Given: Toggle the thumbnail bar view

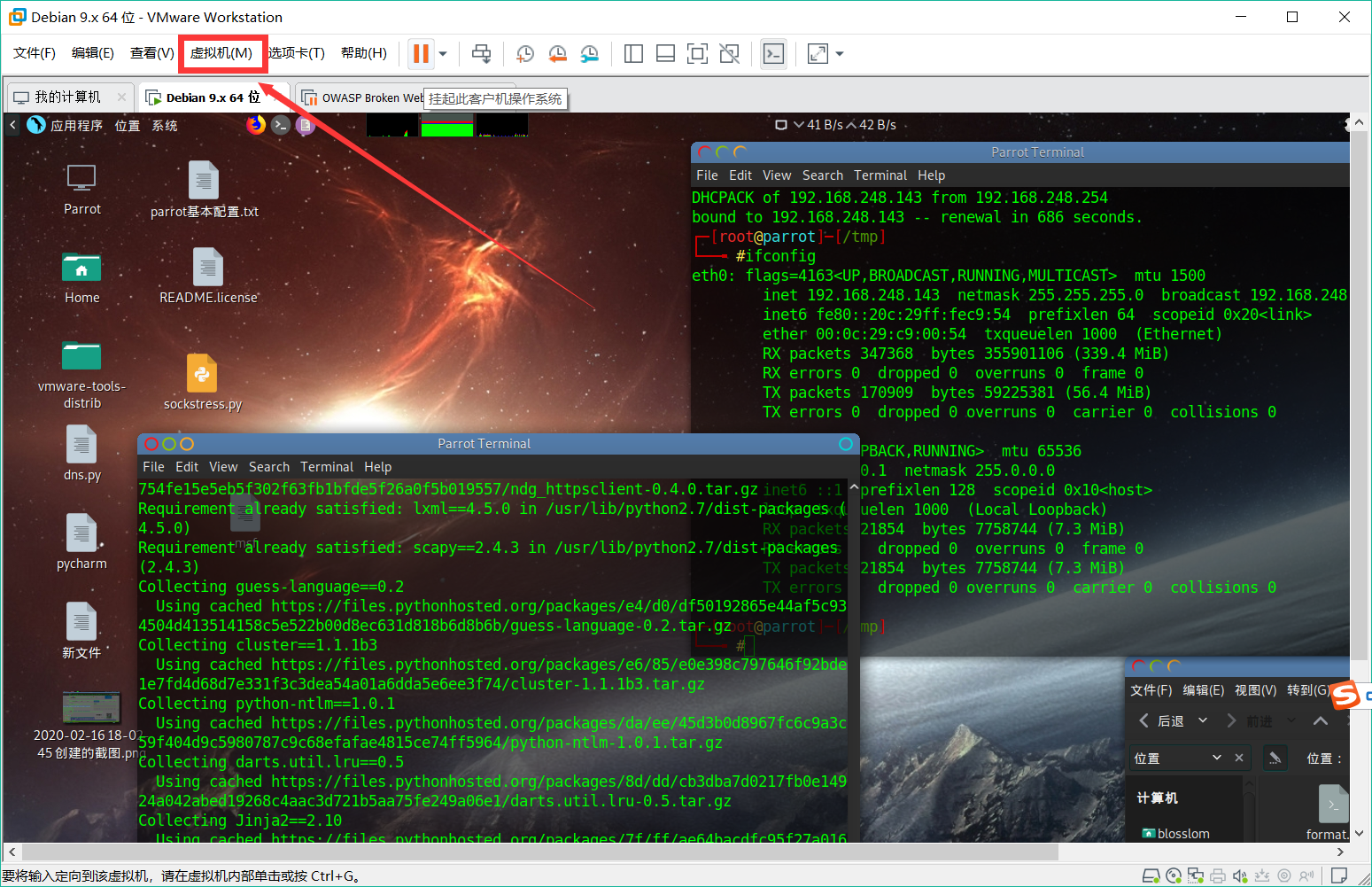Looking at the screenshot, I should coord(665,54).
